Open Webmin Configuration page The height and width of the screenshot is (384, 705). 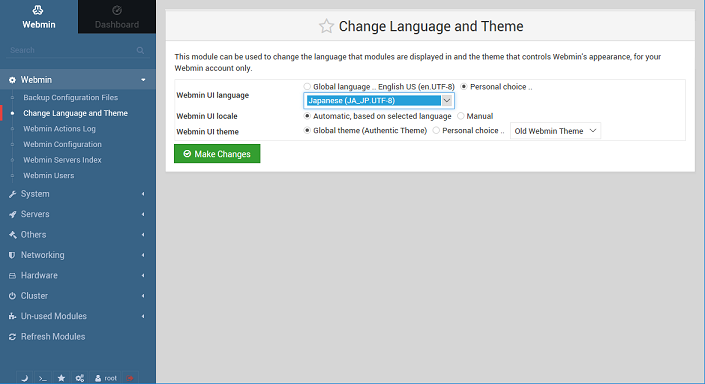62,144
